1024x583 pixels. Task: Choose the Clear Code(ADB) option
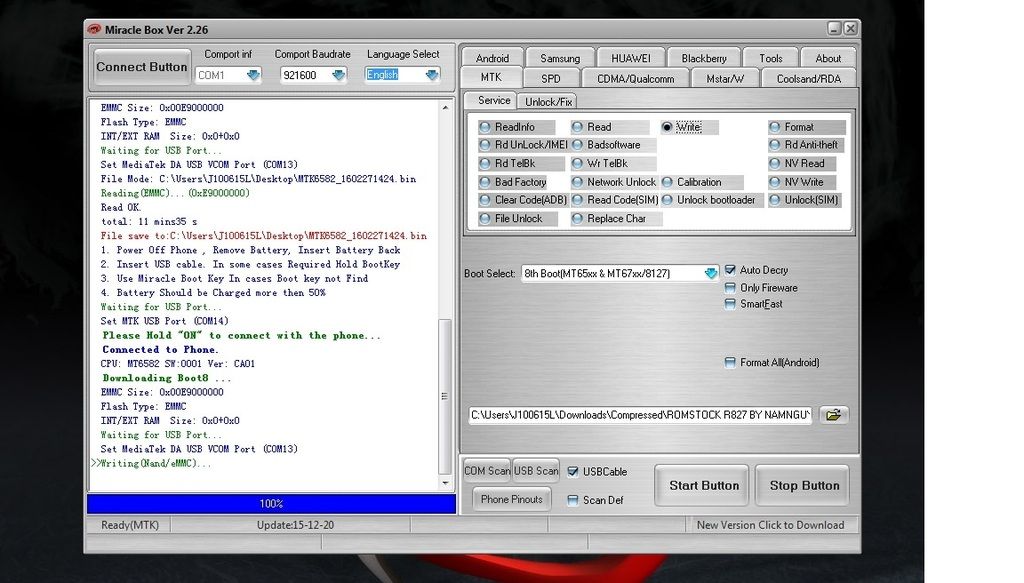485,200
